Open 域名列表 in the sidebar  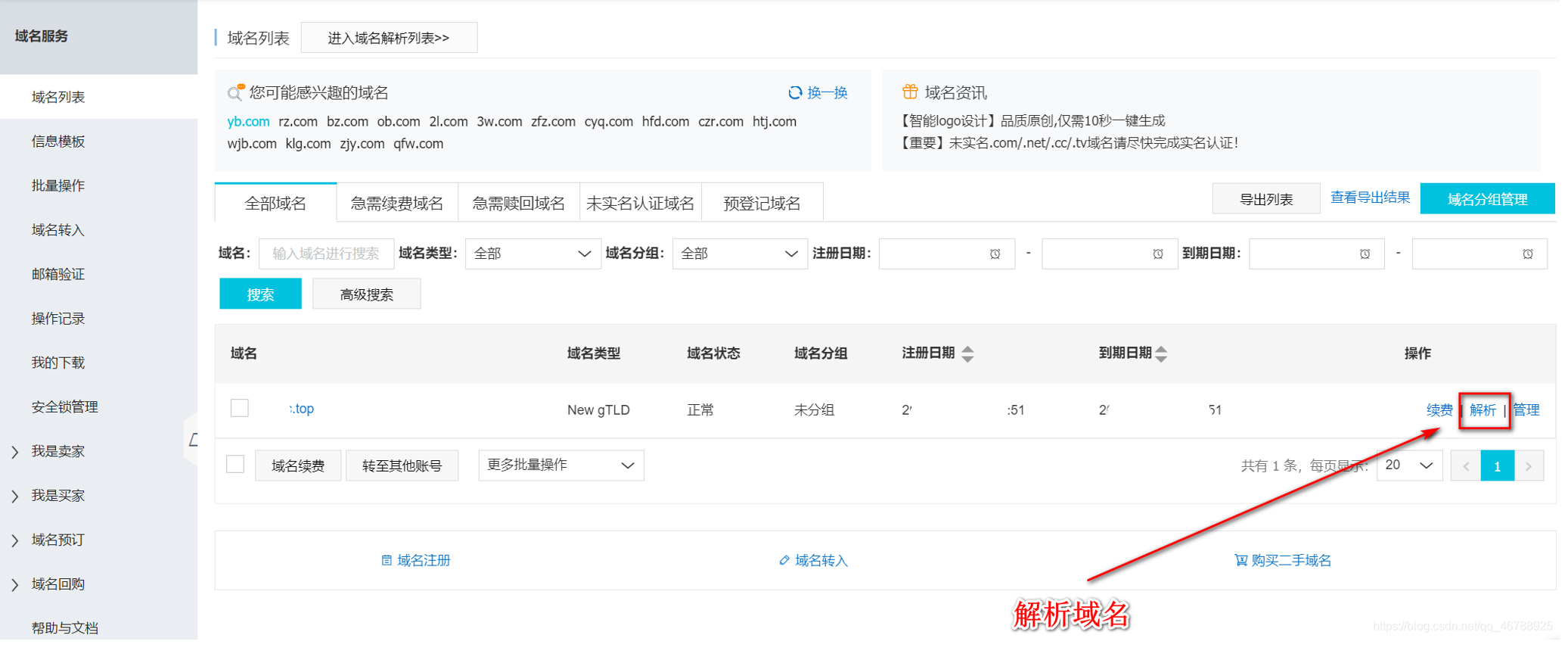pyautogui.click(x=98, y=97)
